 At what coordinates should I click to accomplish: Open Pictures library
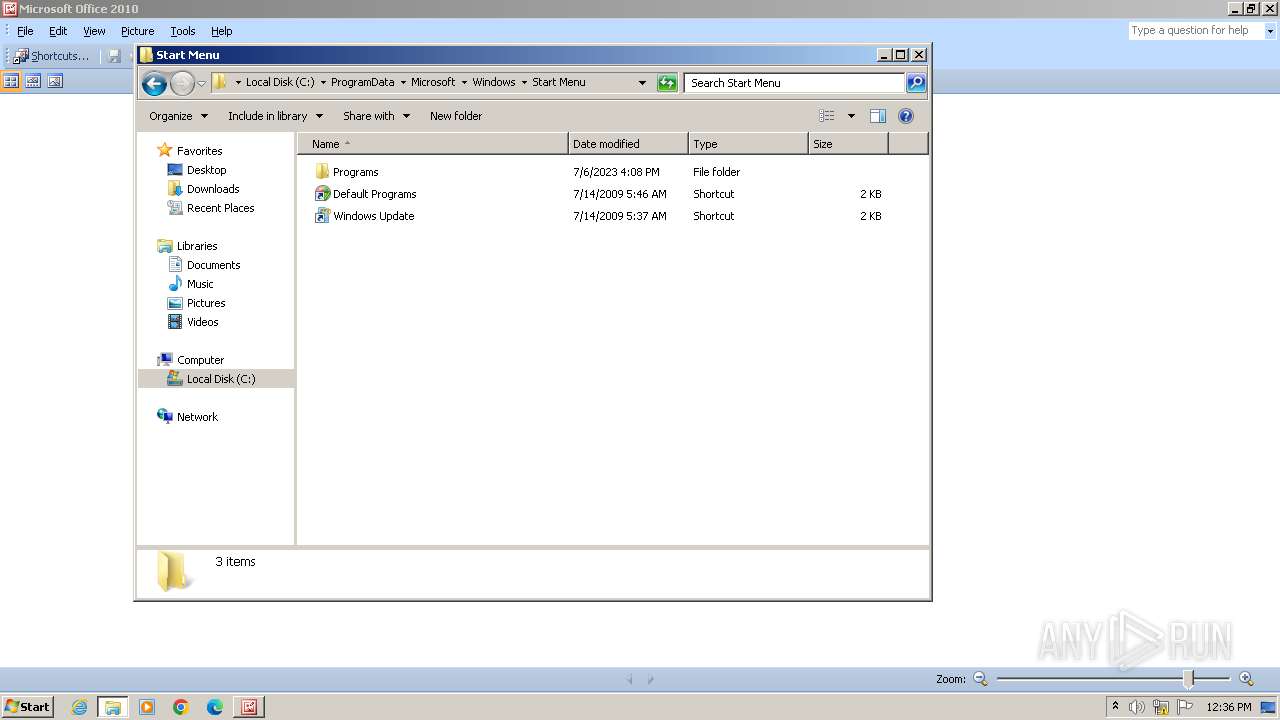[x=206, y=303]
